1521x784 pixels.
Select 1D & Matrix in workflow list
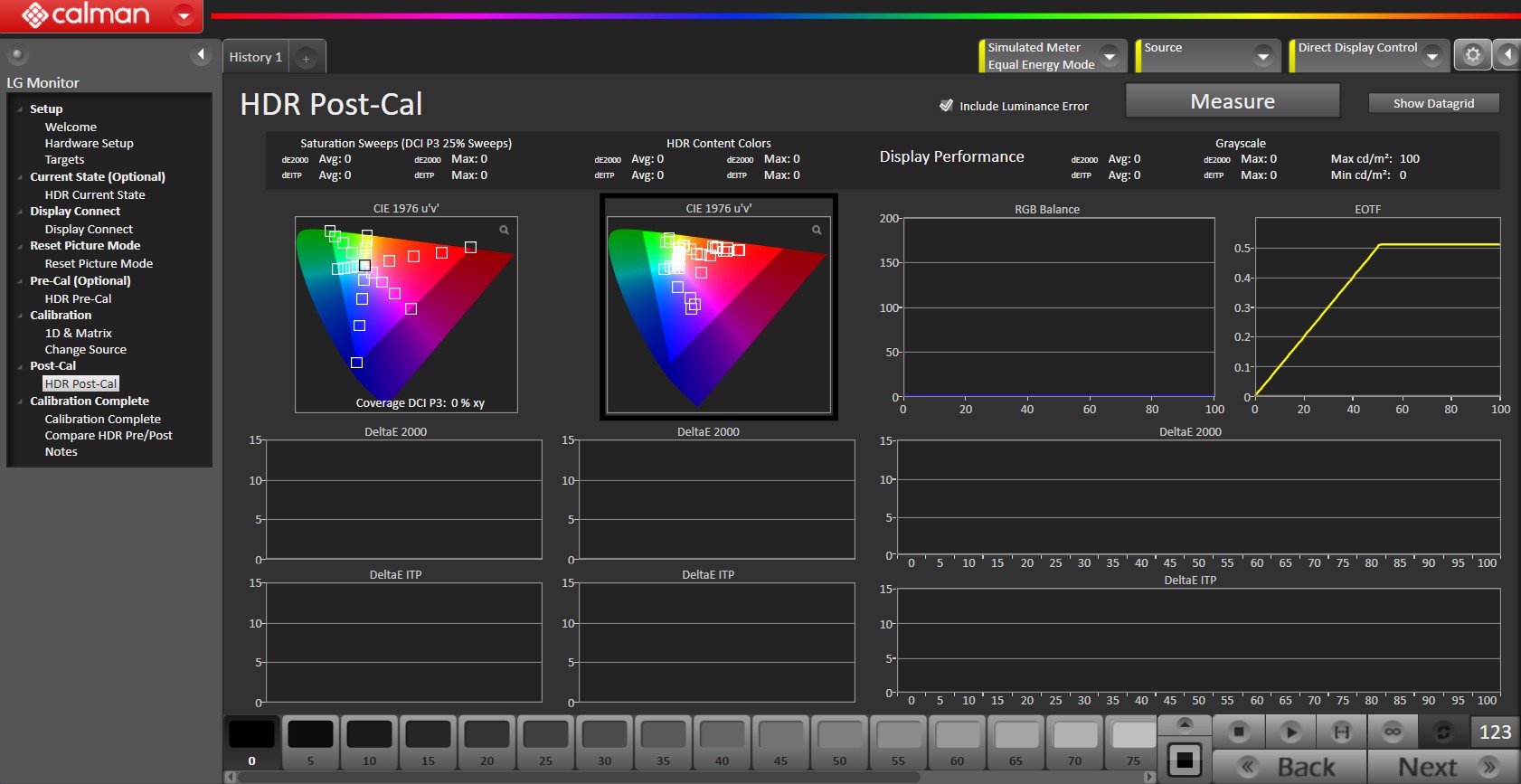coord(79,333)
